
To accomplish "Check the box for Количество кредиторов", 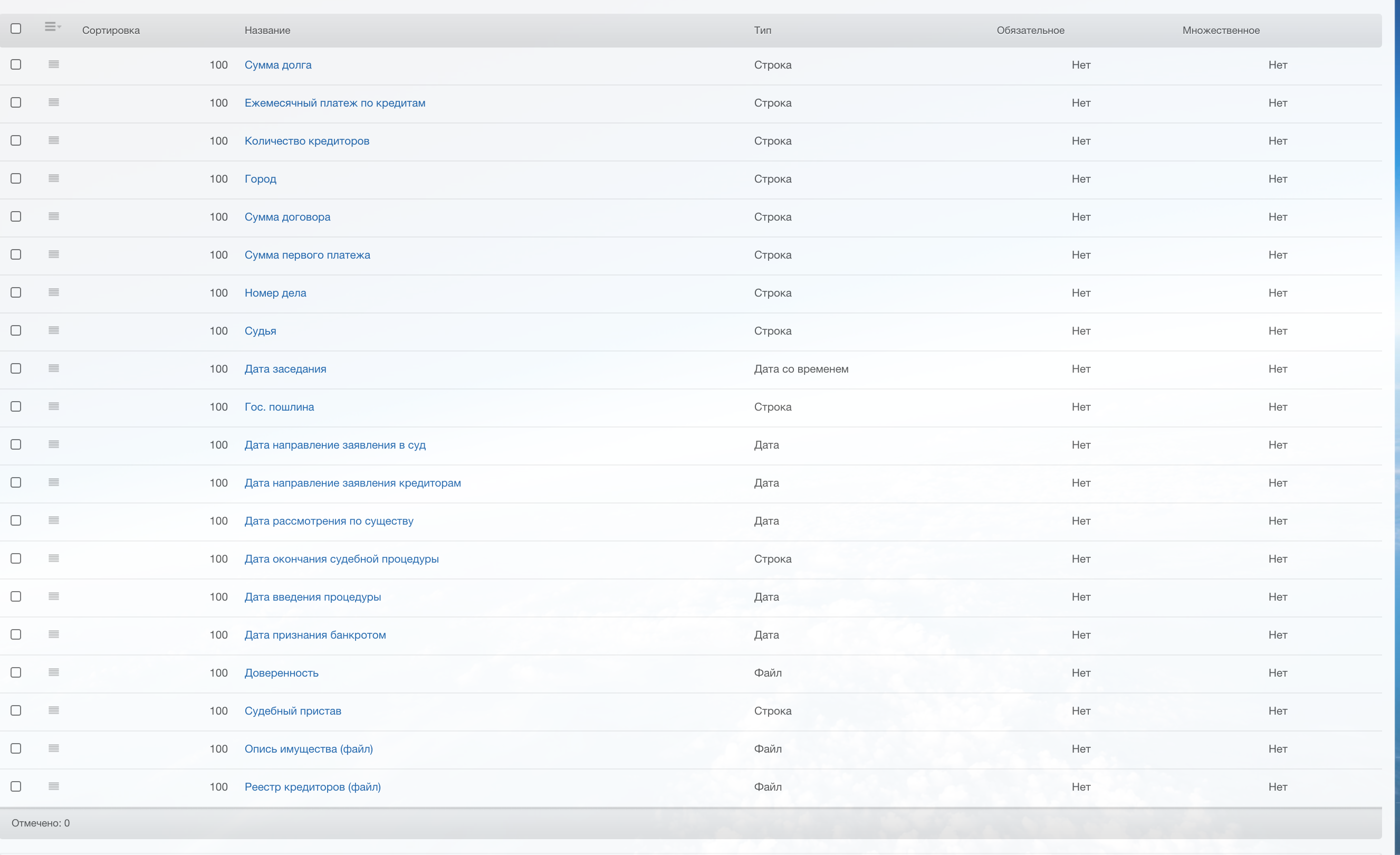I will pos(16,140).
